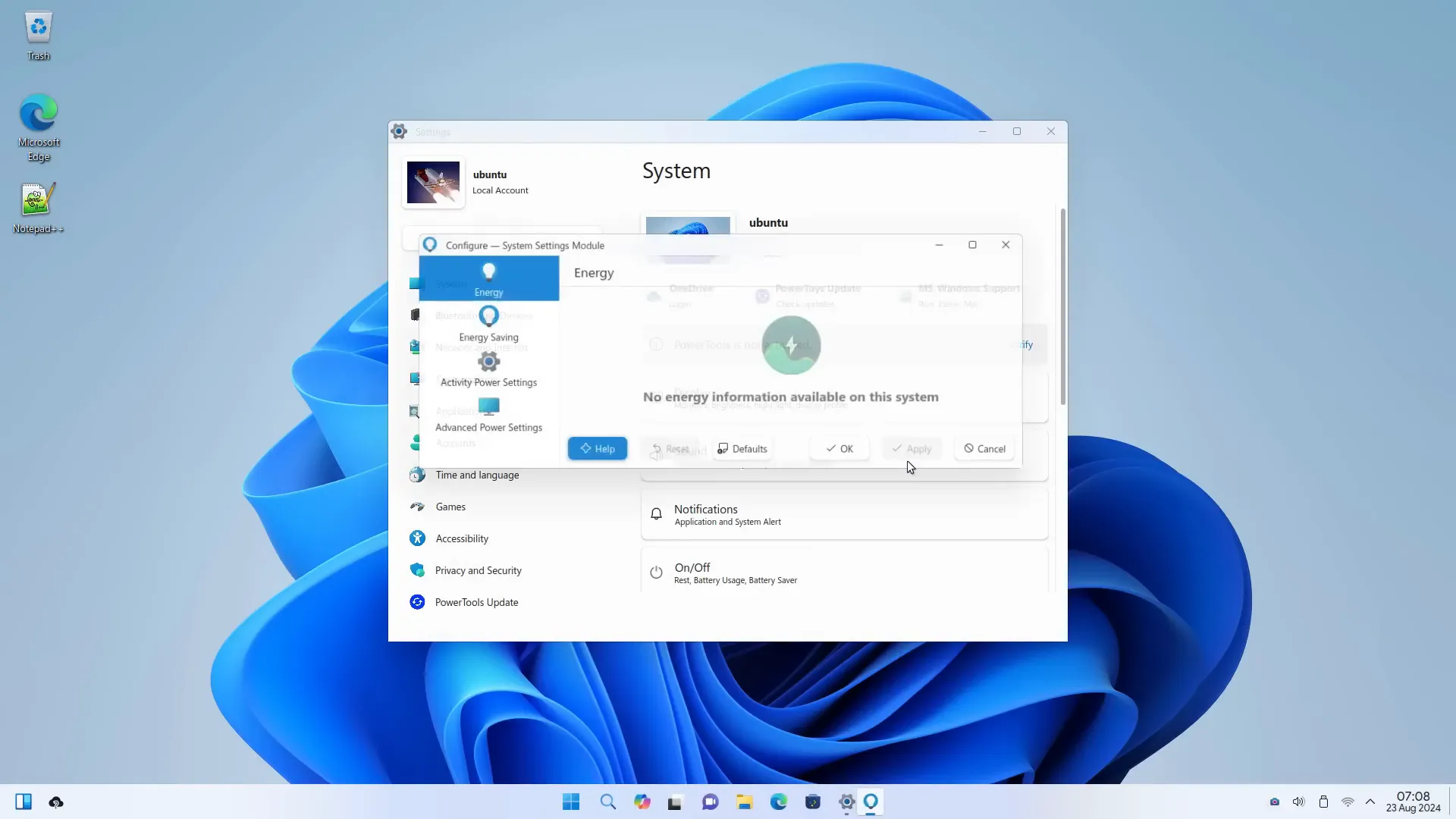Open taskbar Search
The width and height of the screenshot is (1456, 819).
point(607,802)
